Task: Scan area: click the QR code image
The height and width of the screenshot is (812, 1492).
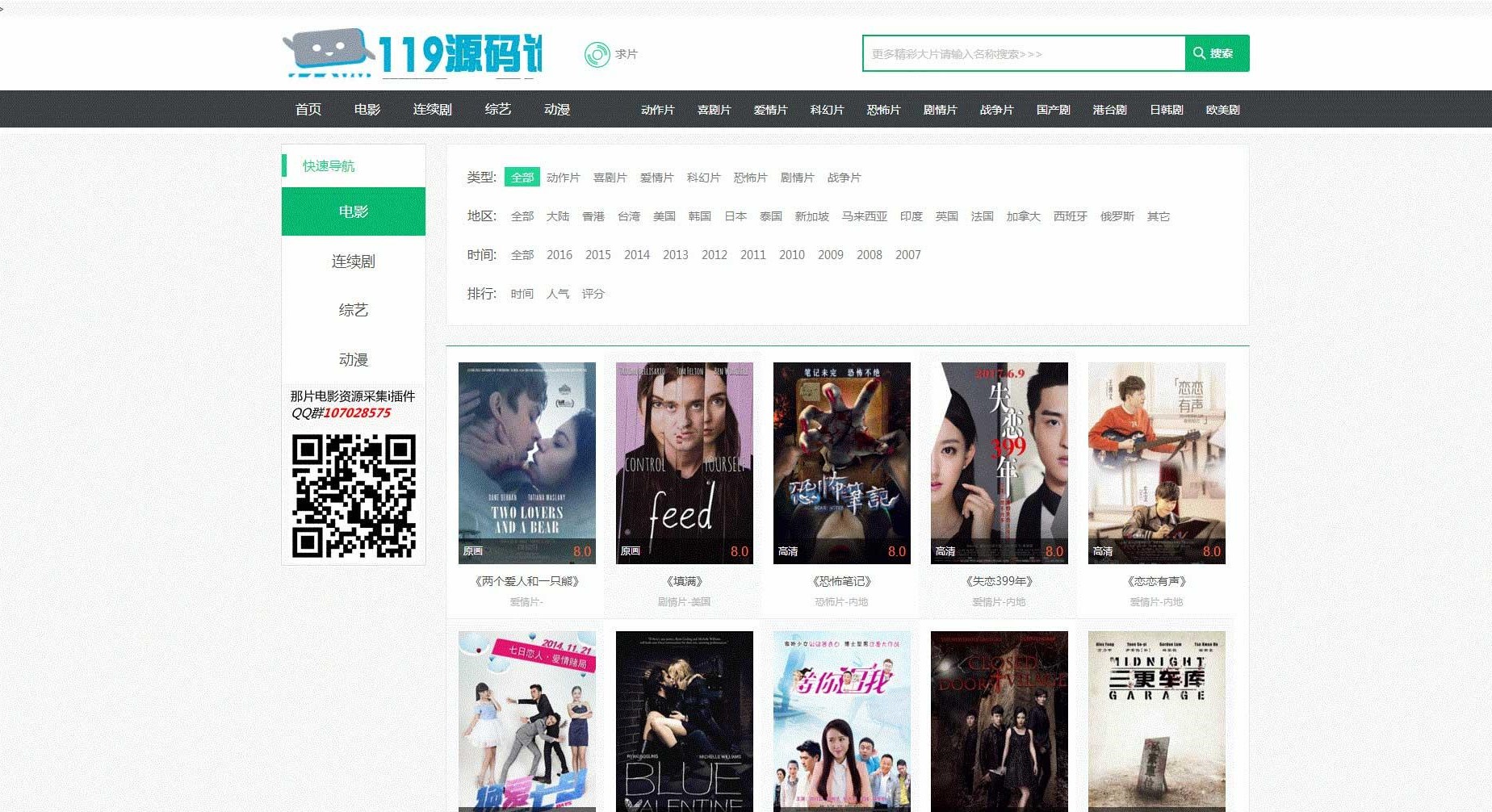Action: [353, 495]
